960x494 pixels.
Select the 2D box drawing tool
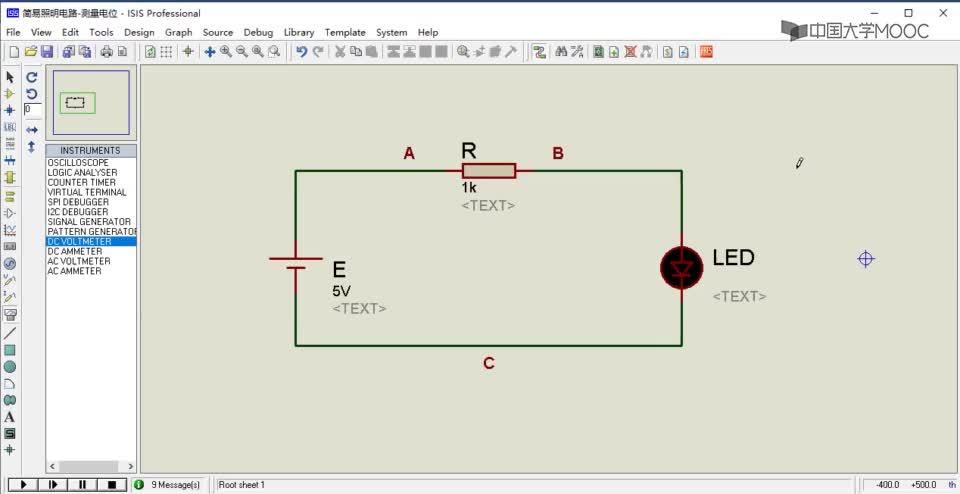9,350
